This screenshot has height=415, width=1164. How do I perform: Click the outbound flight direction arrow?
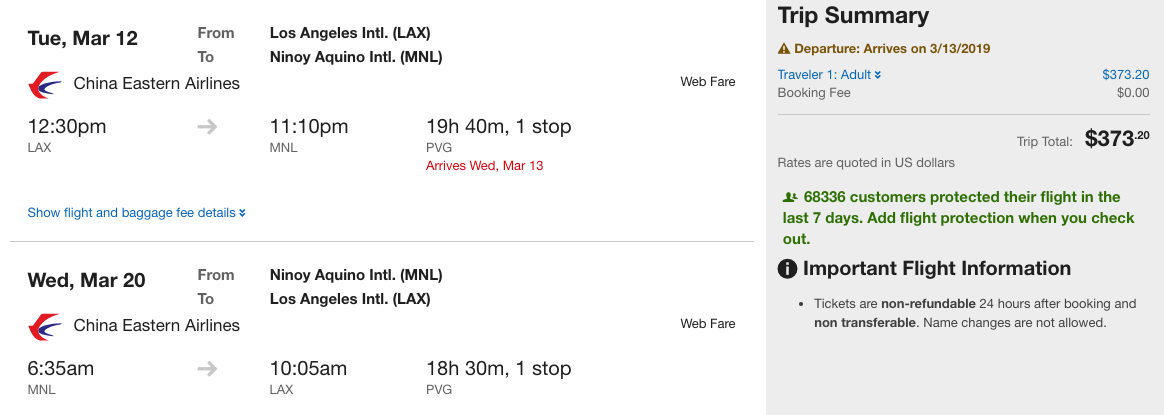207,127
